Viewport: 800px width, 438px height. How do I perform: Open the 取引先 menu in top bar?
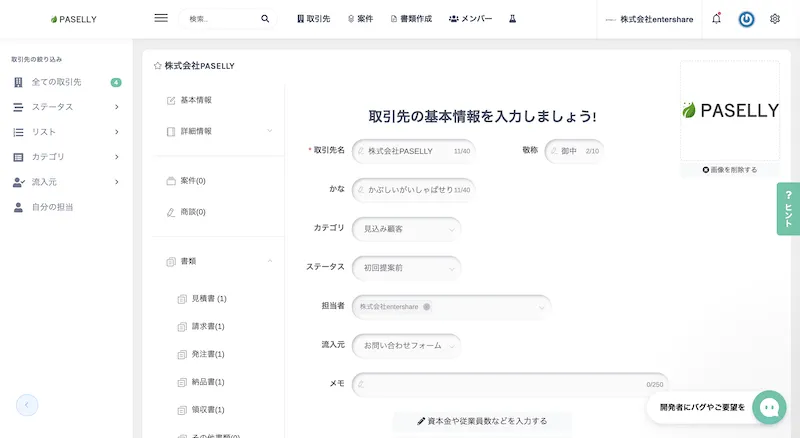coord(313,19)
